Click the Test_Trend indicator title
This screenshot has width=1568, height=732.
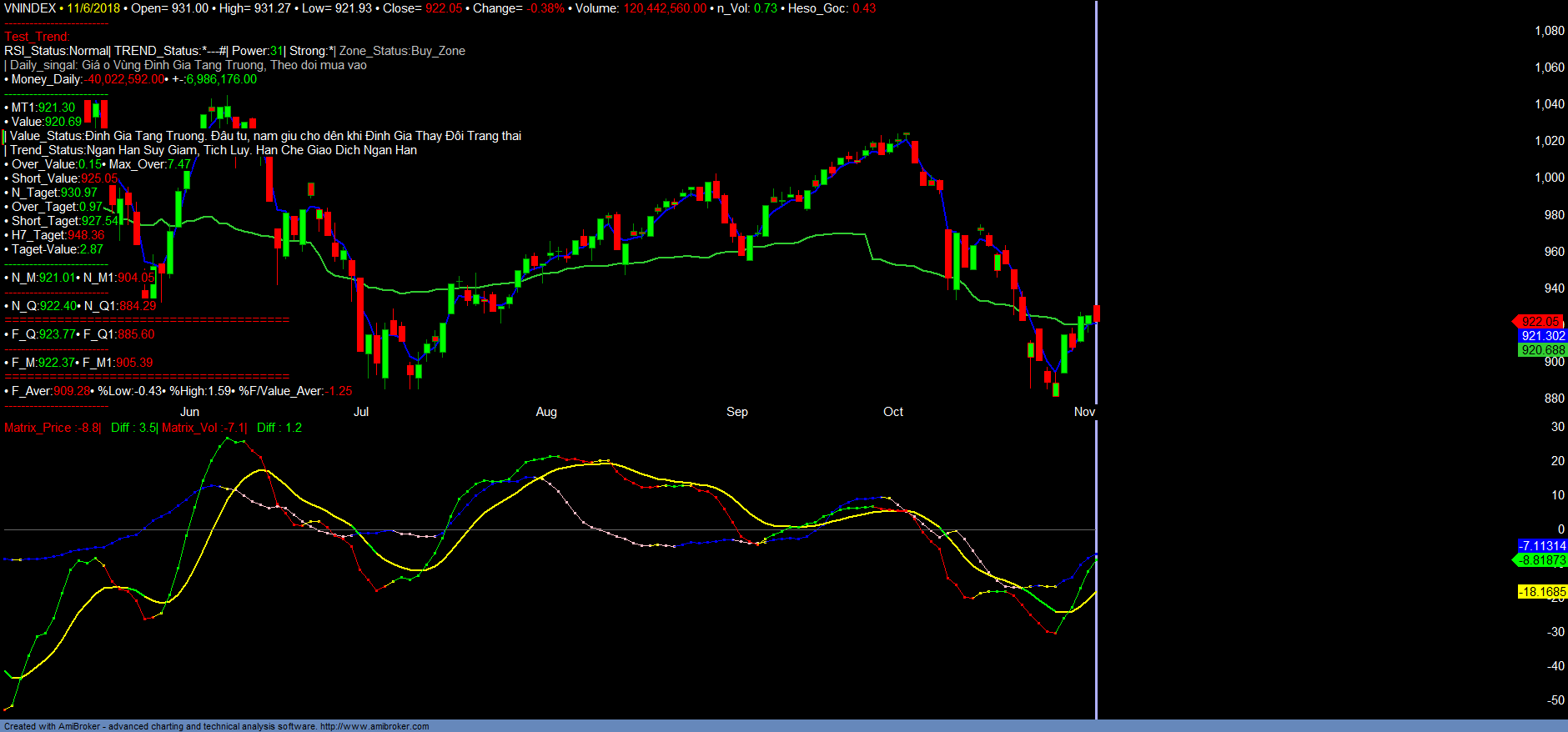tap(37, 37)
